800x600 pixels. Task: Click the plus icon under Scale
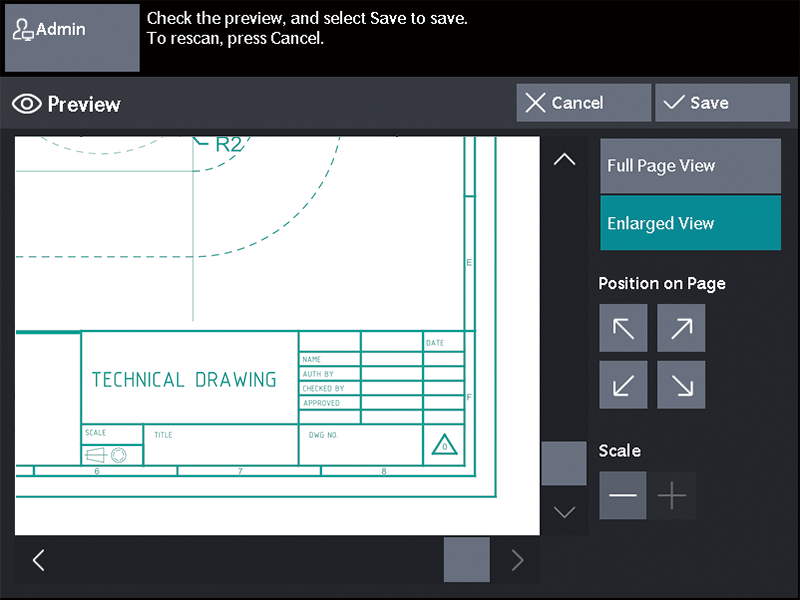671,495
